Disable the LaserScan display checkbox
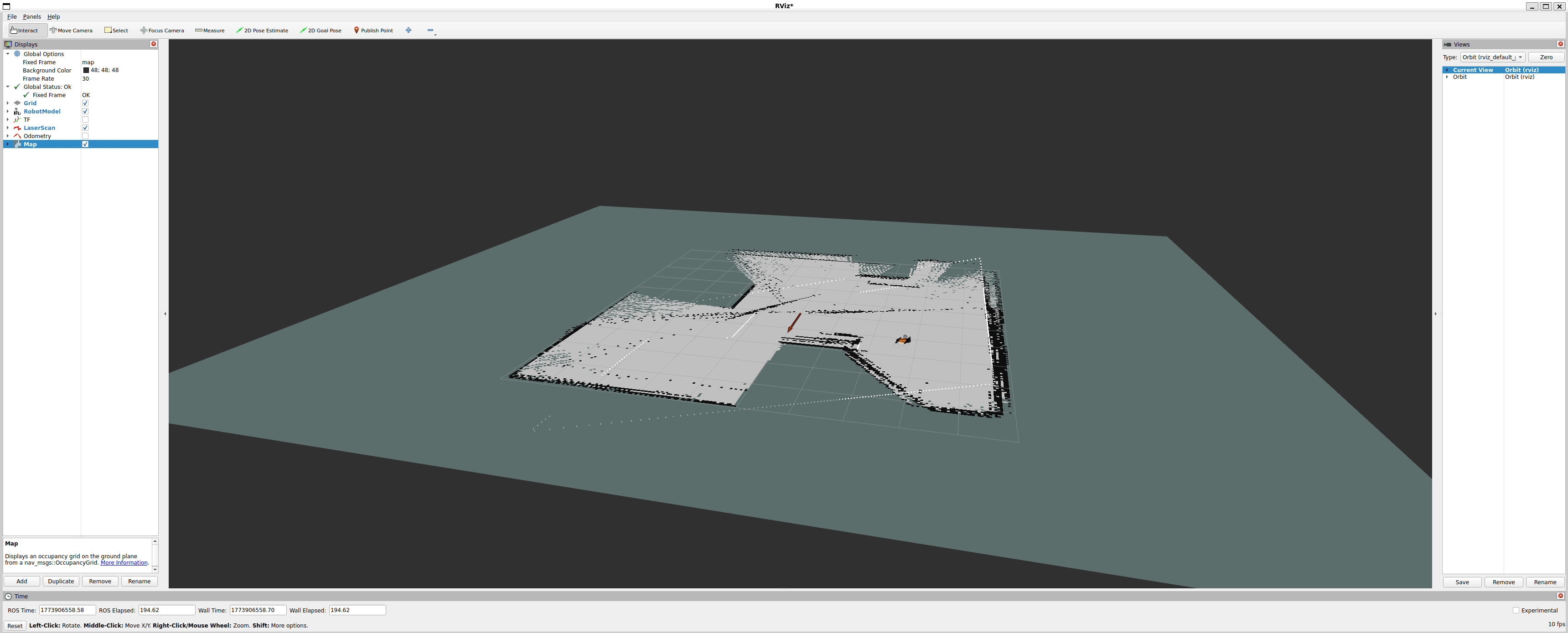The height and width of the screenshot is (633, 1568). pos(85,128)
